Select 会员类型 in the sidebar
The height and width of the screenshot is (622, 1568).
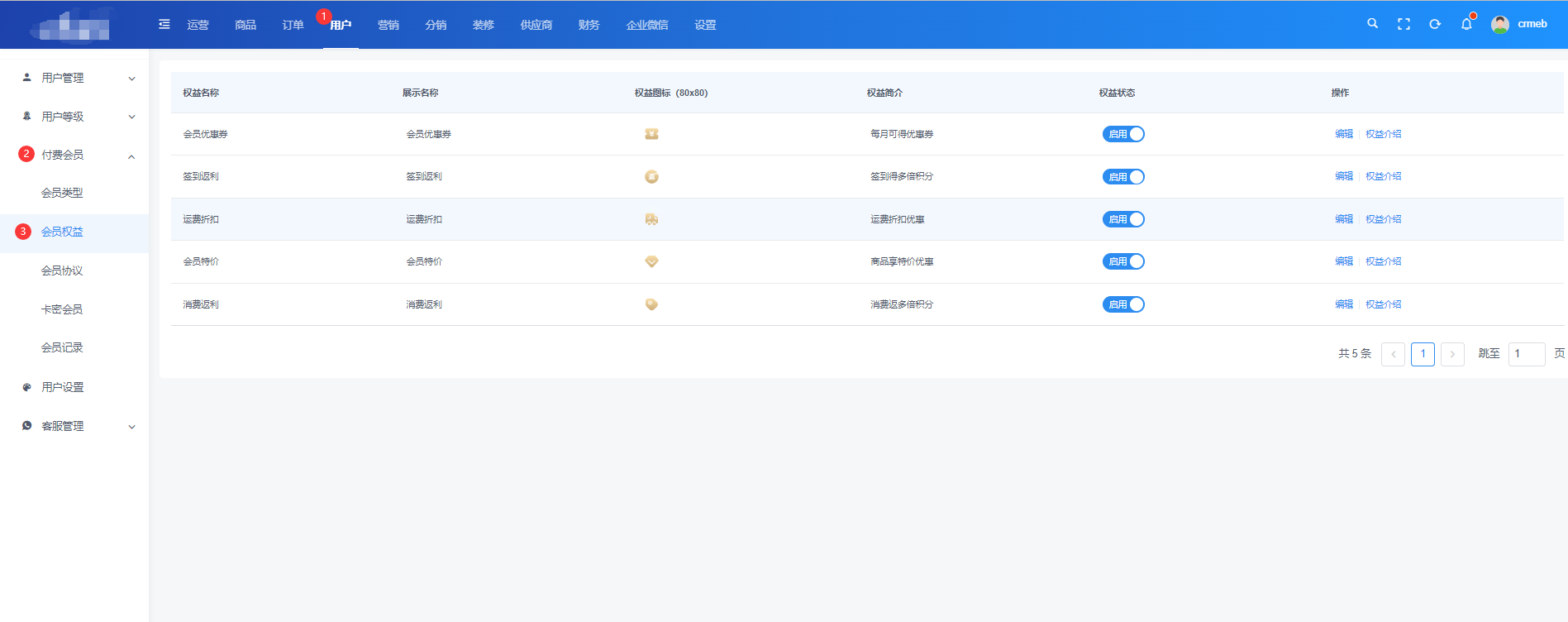[x=62, y=193]
